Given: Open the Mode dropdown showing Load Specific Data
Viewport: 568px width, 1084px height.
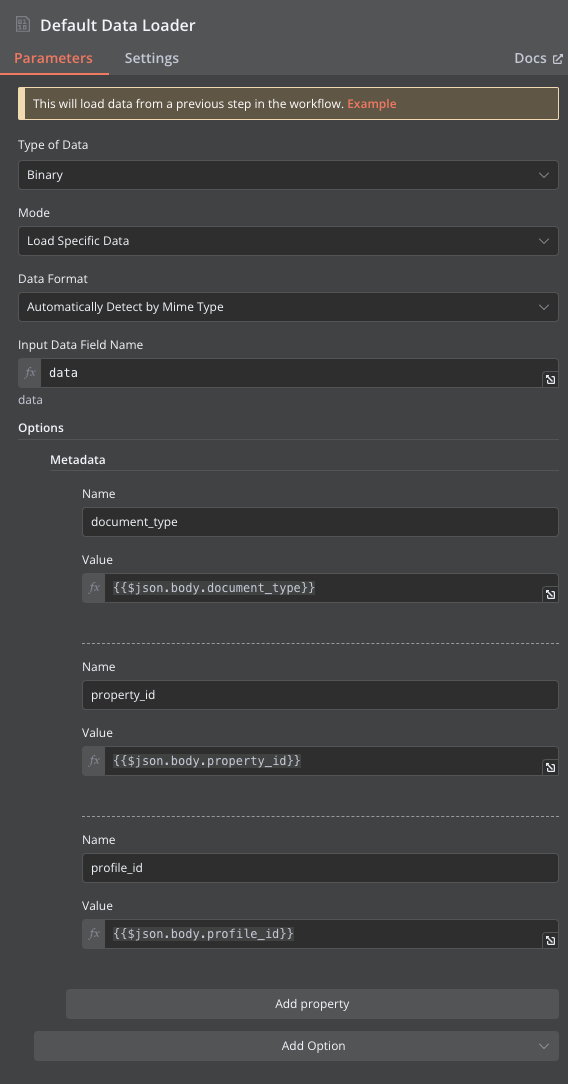Looking at the screenshot, I should coord(288,241).
